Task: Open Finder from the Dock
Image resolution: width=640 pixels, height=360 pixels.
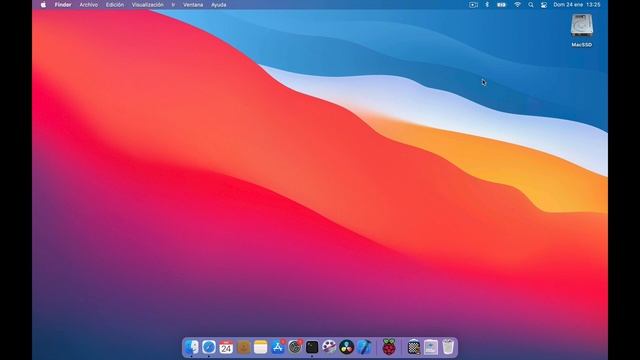Action: click(x=191, y=347)
